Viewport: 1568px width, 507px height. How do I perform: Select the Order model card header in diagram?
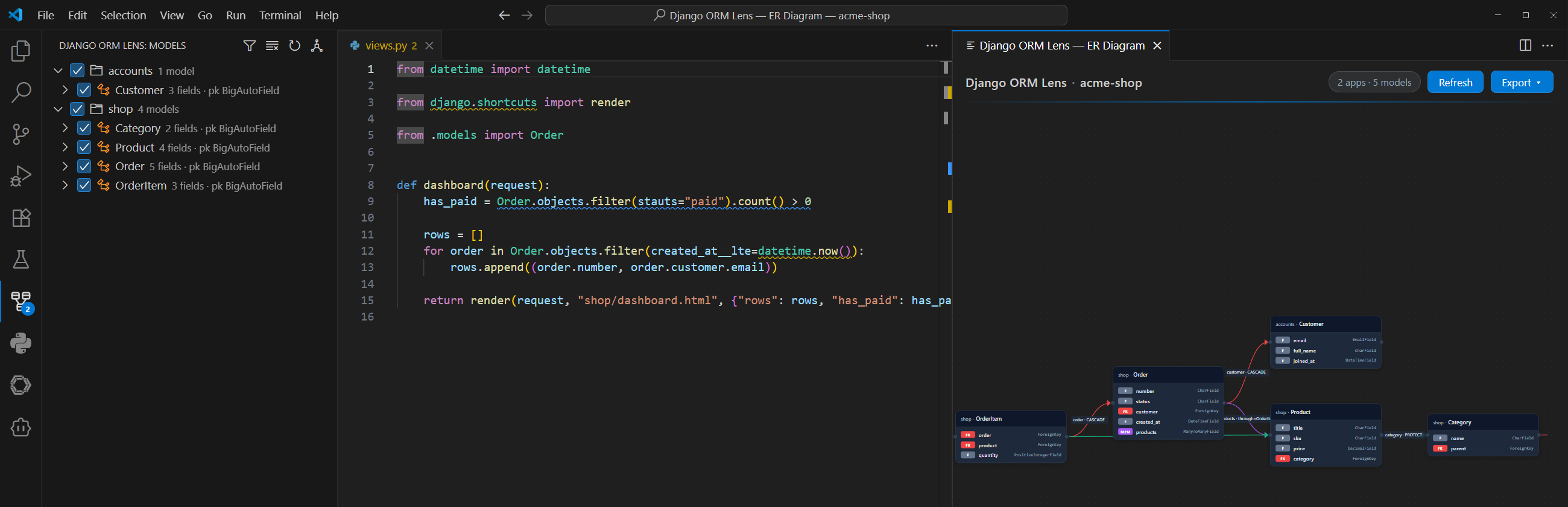(x=1168, y=375)
